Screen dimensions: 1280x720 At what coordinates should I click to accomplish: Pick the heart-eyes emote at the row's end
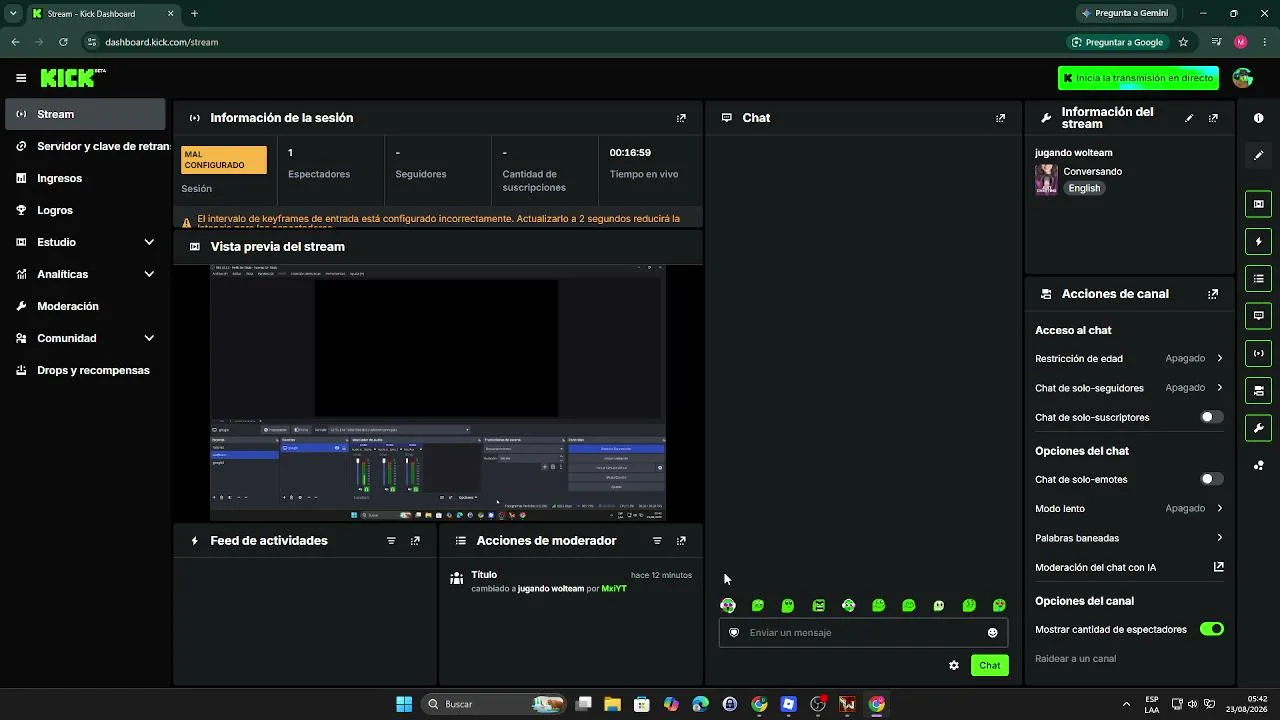pos(999,605)
